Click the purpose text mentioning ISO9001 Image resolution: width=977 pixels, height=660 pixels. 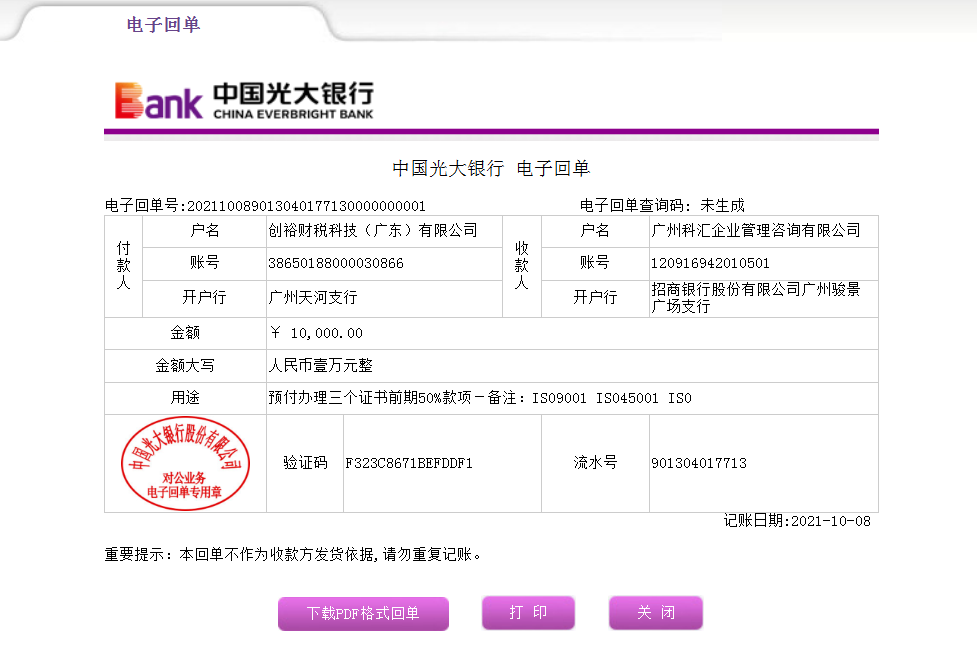click(480, 398)
